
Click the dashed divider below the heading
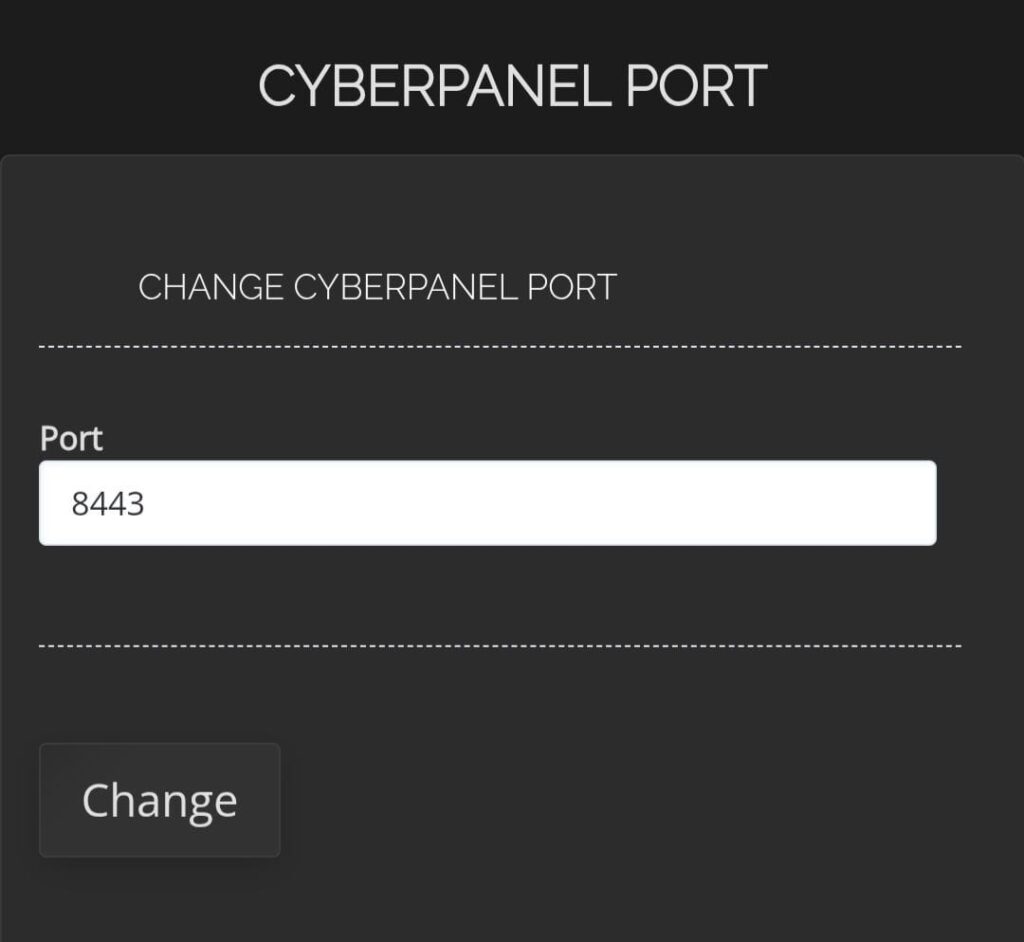tap(500, 347)
